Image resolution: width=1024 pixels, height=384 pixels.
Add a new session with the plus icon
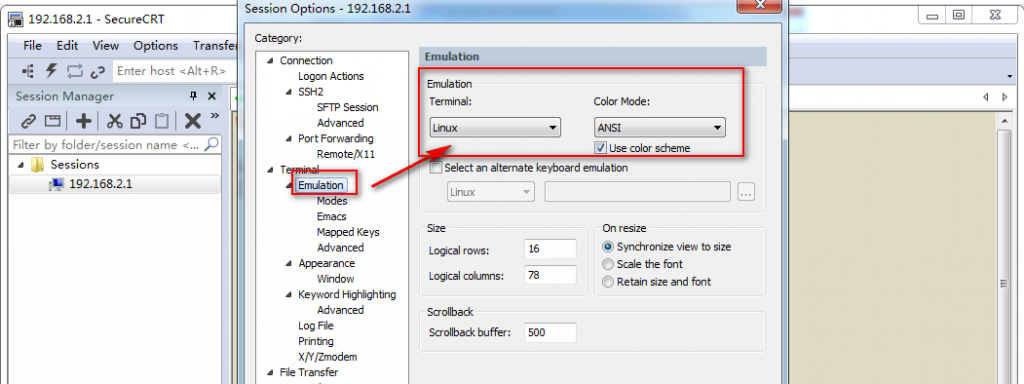(84, 121)
